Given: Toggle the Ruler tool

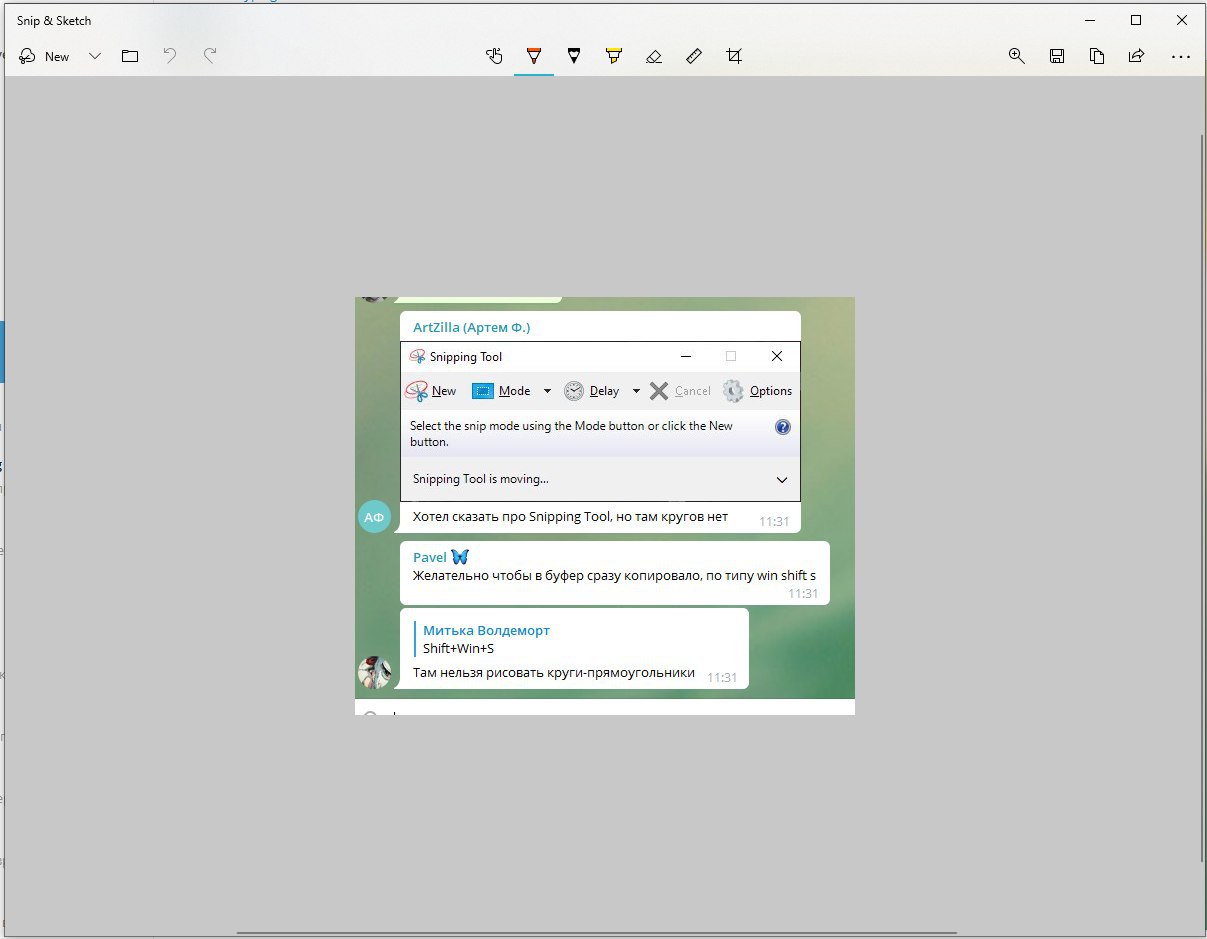Looking at the screenshot, I should pos(694,56).
